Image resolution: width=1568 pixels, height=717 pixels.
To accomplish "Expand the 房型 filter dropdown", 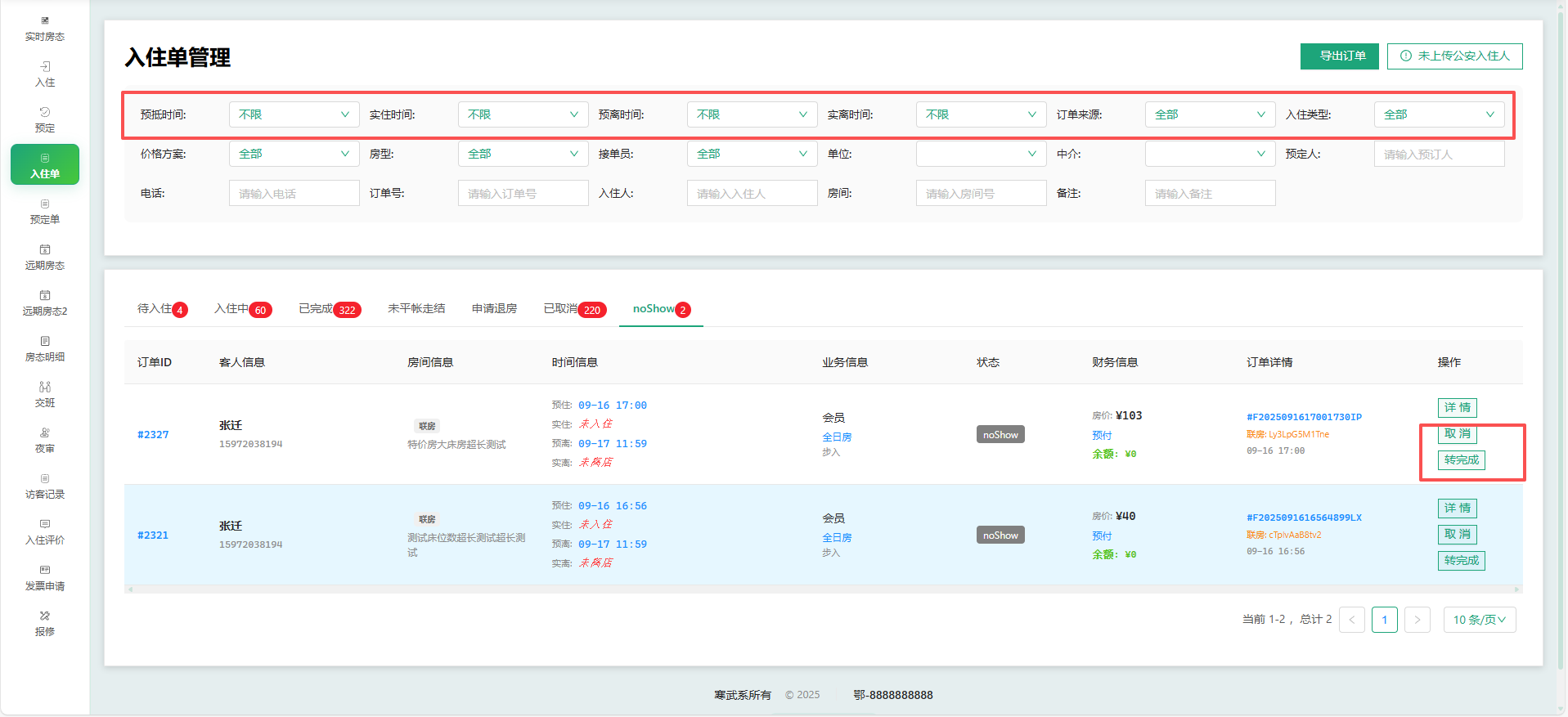I will (x=523, y=154).
